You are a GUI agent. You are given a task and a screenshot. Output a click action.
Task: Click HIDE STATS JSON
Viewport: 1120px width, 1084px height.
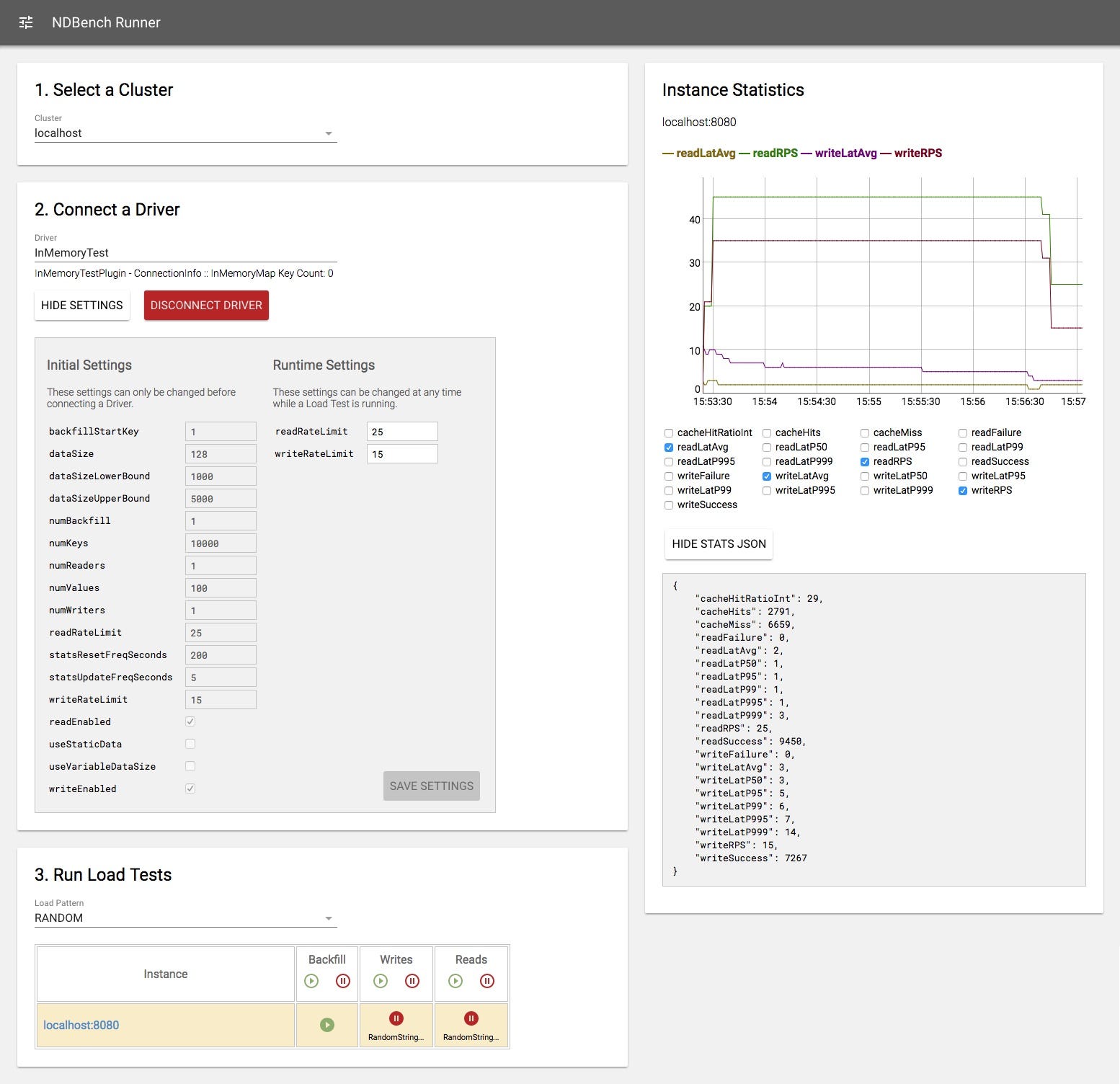tap(718, 544)
